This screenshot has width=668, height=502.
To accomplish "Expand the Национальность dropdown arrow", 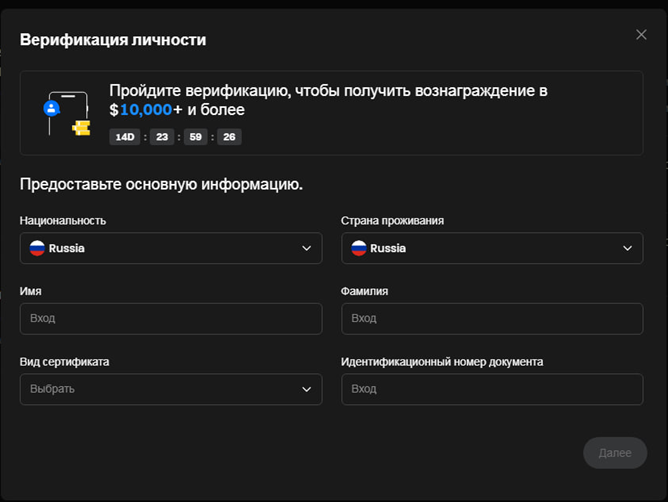I will tap(307, 249).
